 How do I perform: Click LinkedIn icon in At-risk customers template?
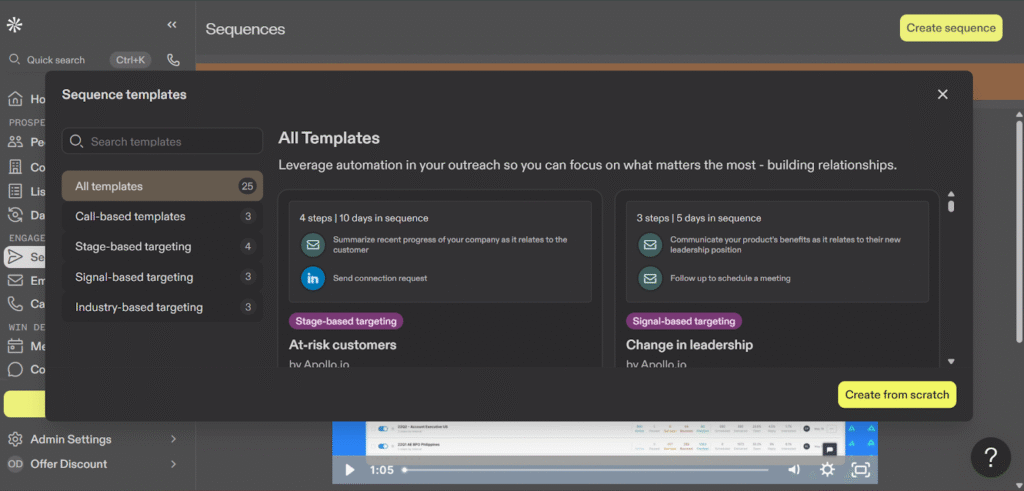point(314,278)
